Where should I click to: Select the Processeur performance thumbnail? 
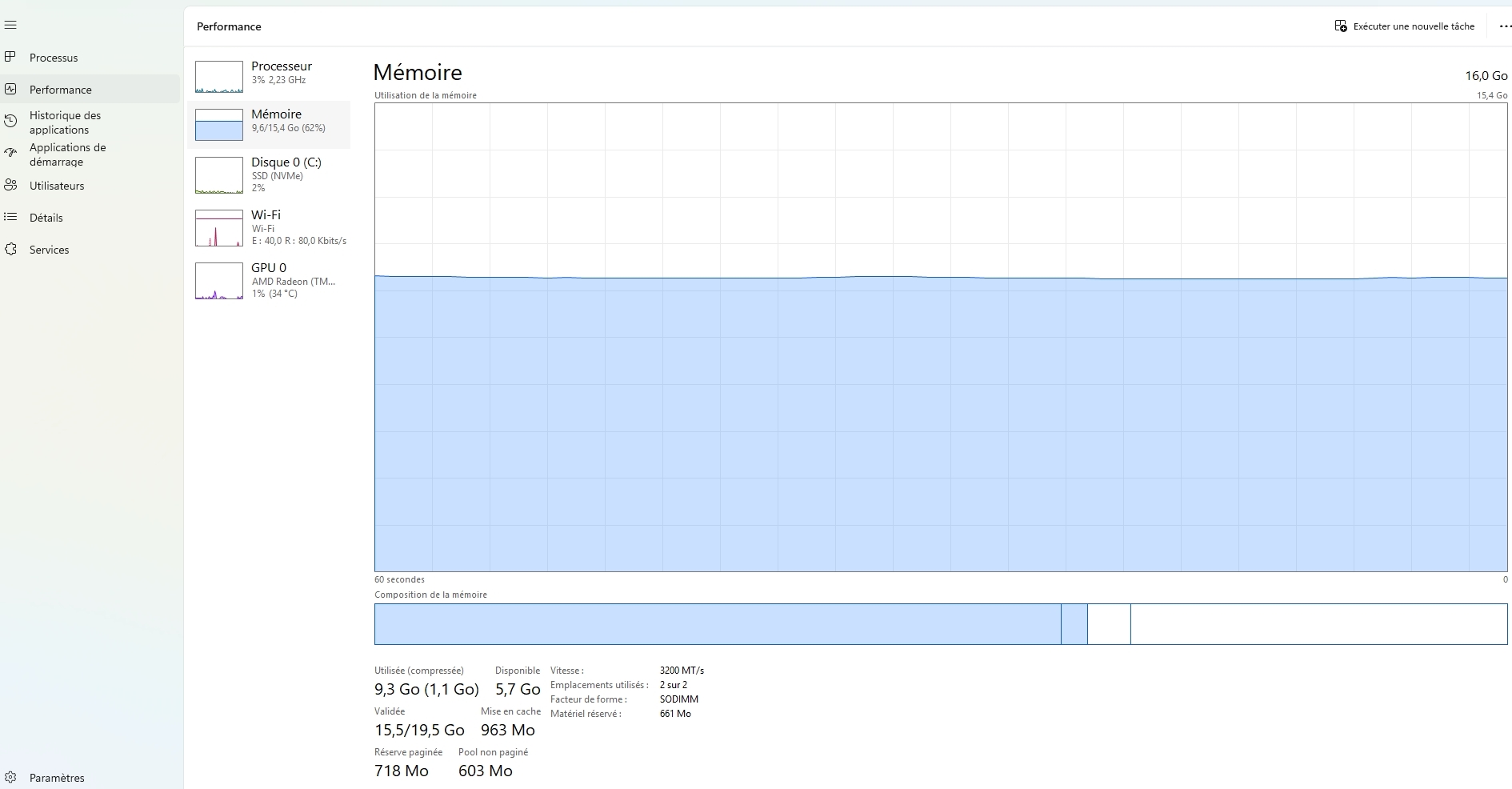[219, 77]
